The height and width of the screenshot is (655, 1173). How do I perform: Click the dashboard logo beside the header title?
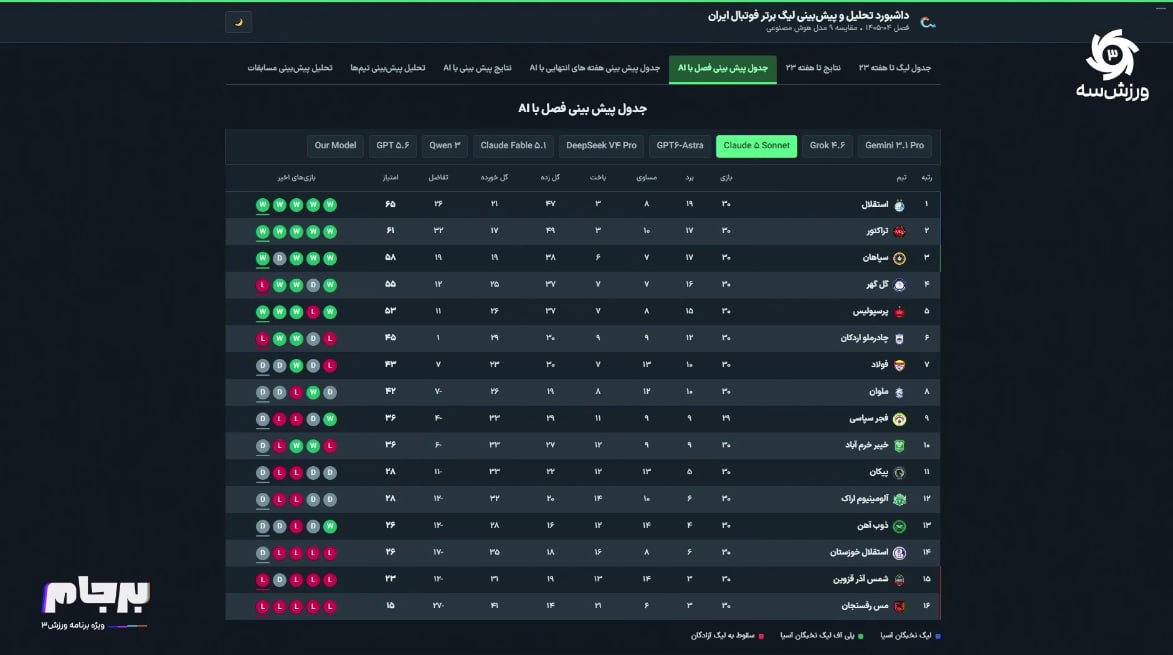[928, 22]
